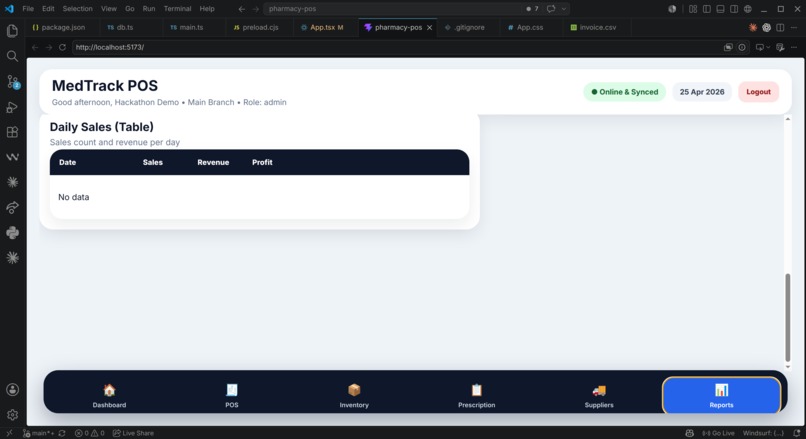Open the File menu
The width and height of the screenshot is (806, 439).
click(28, 9)
